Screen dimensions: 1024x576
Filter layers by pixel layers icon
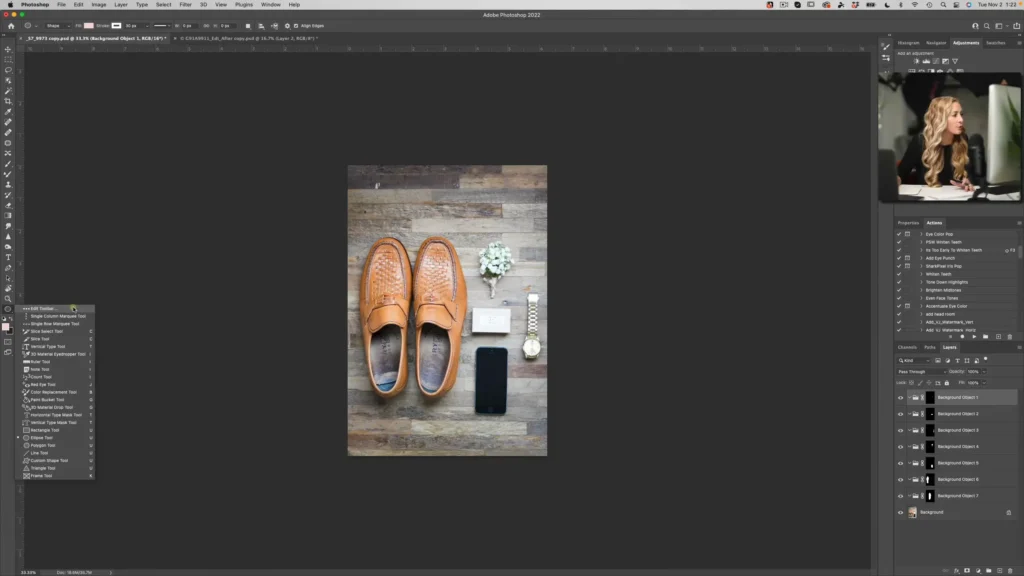938,360
